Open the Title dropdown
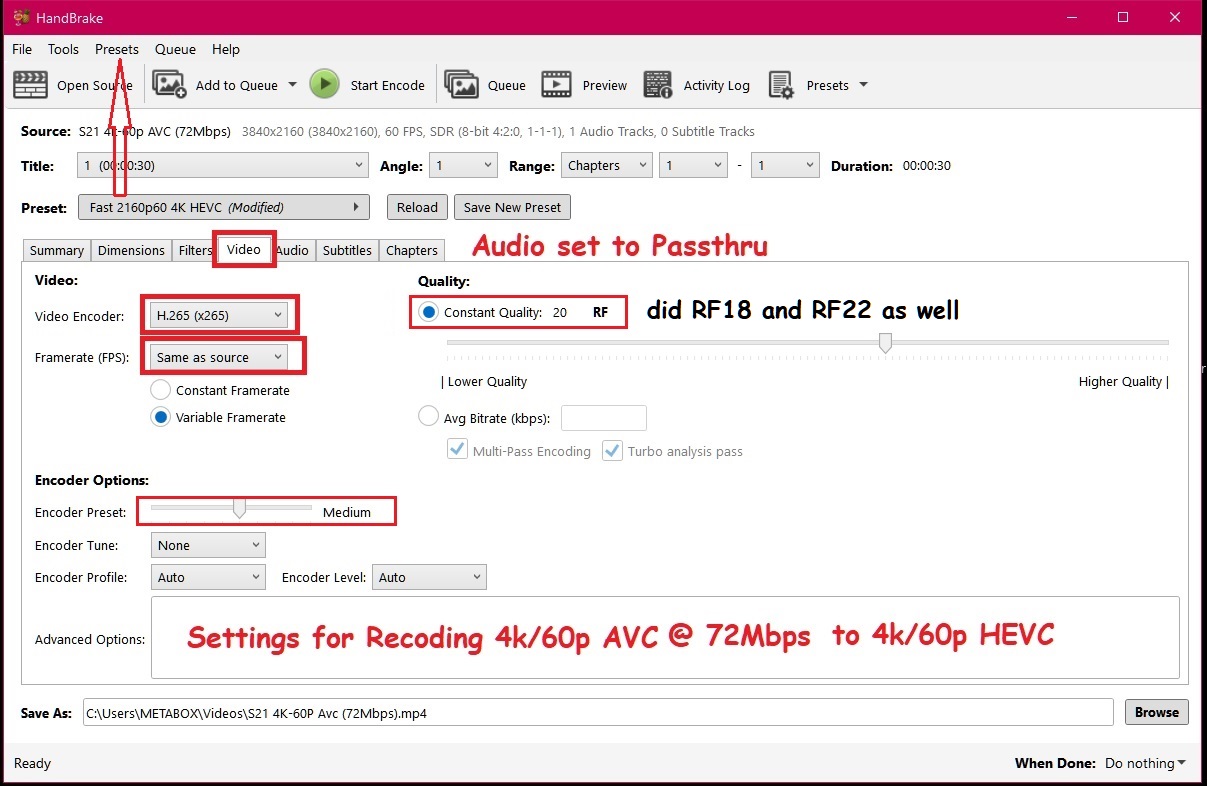 [x=223, y=166]
